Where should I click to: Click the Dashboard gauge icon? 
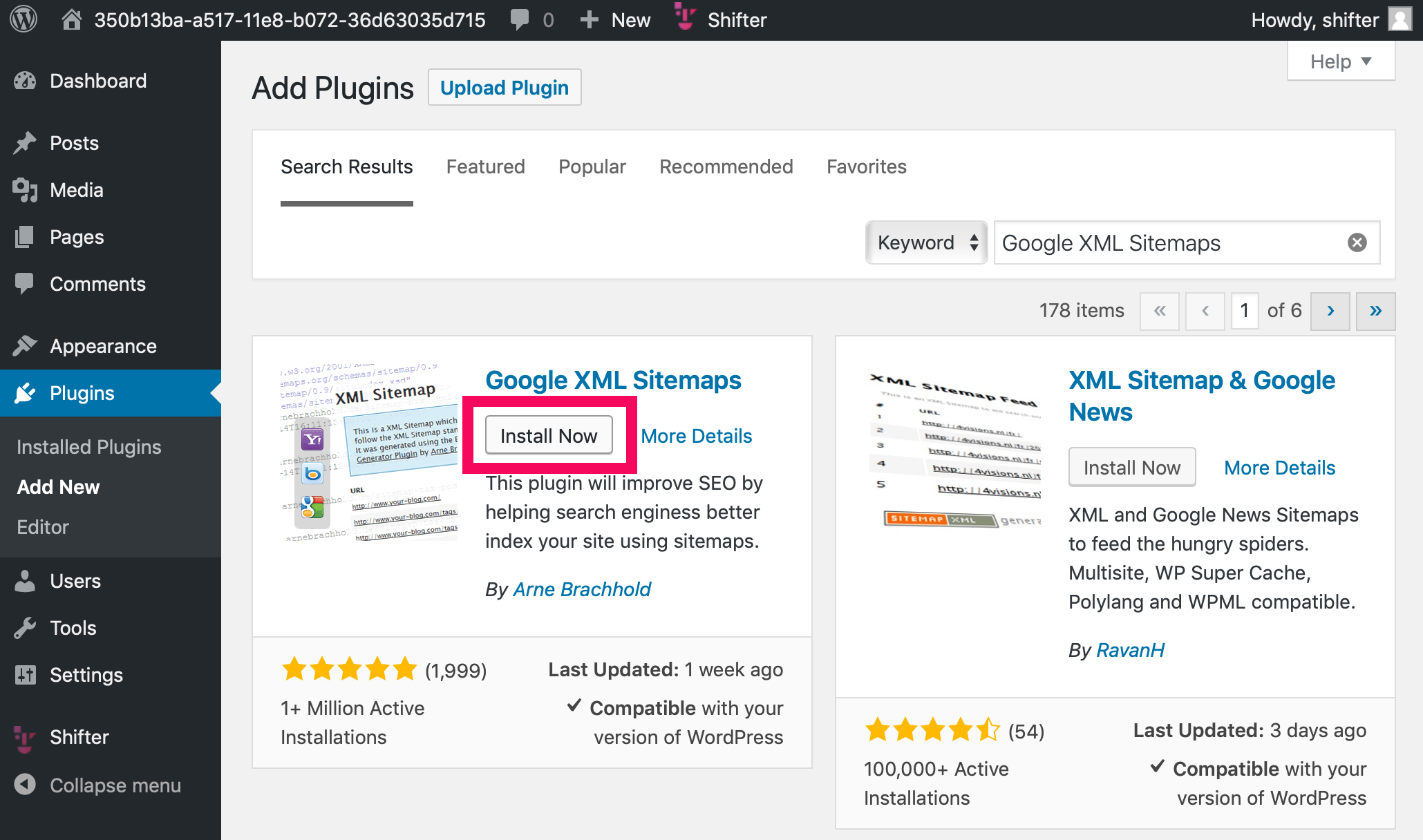(25, 81)
